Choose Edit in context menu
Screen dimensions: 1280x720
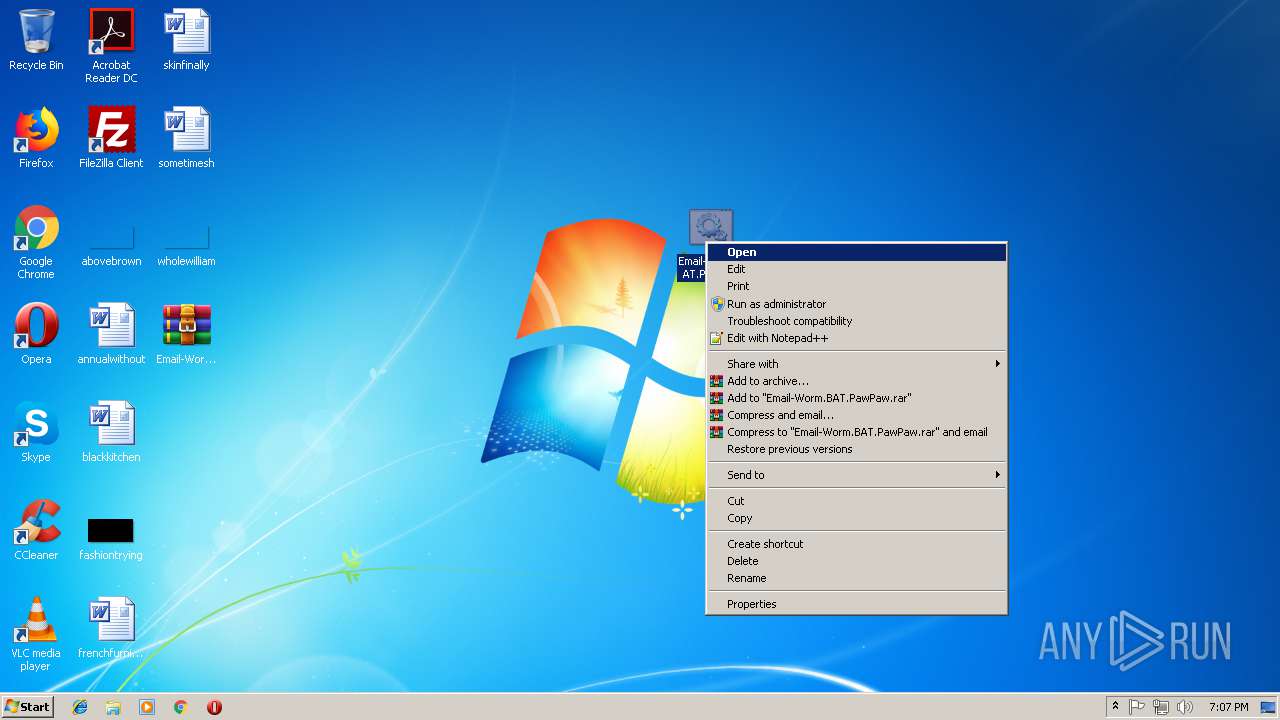857,269
